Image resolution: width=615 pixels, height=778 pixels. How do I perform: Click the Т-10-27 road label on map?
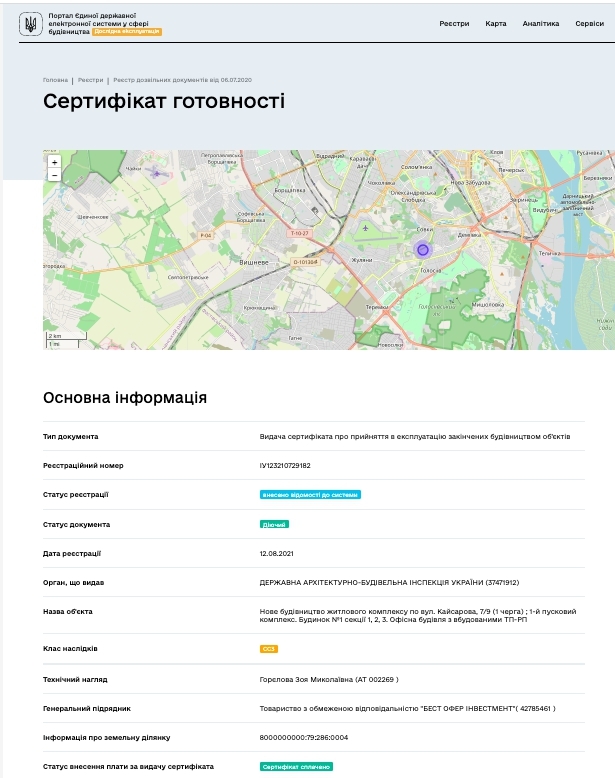coord(299,233)
